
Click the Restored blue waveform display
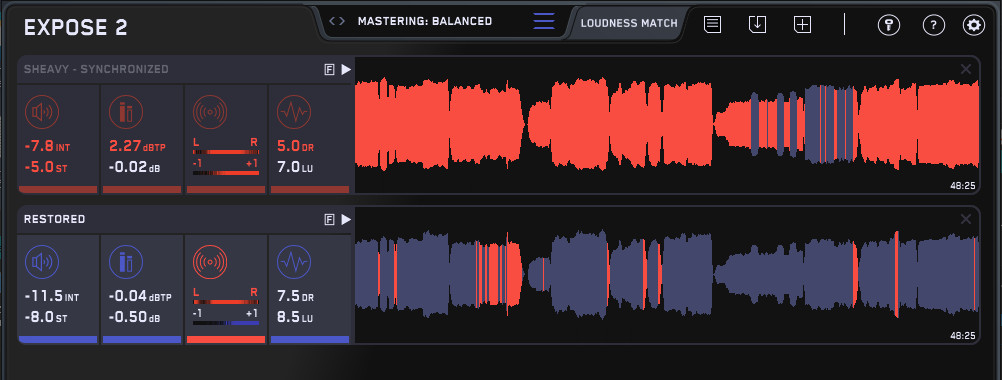click(667, 275)
